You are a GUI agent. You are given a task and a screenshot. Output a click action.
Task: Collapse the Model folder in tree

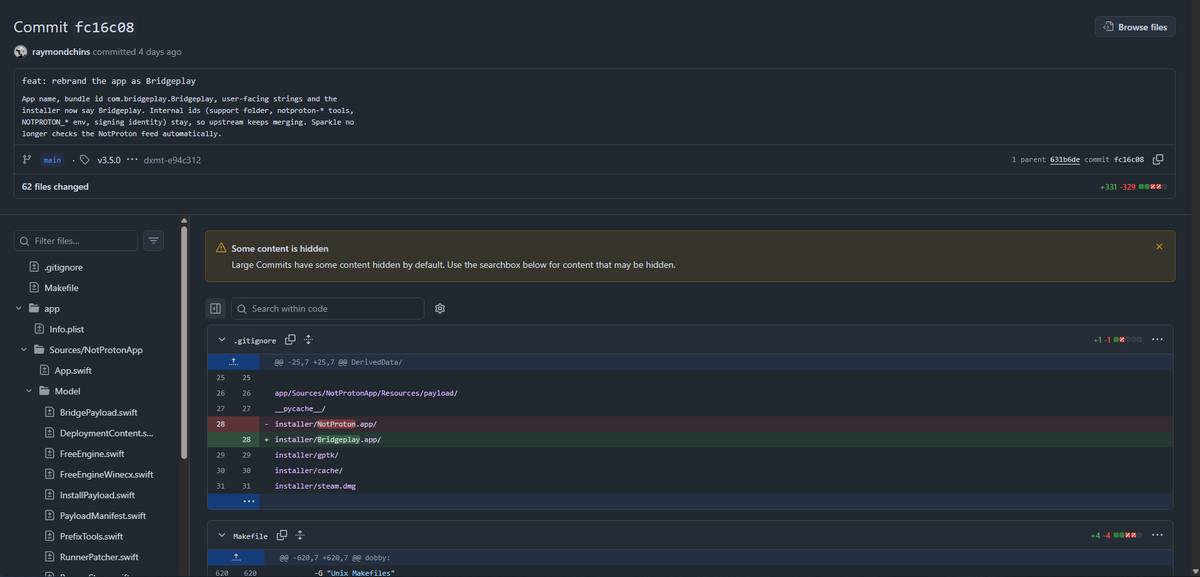click(x=29, y=391)
